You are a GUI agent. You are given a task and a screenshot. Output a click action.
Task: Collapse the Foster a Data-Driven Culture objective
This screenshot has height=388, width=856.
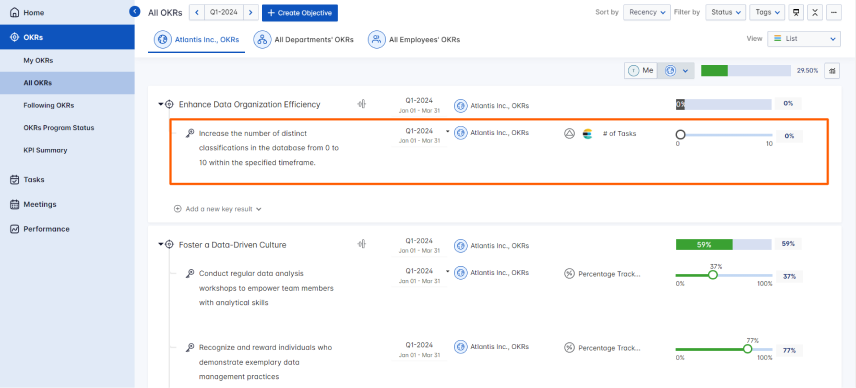[161, 245]
